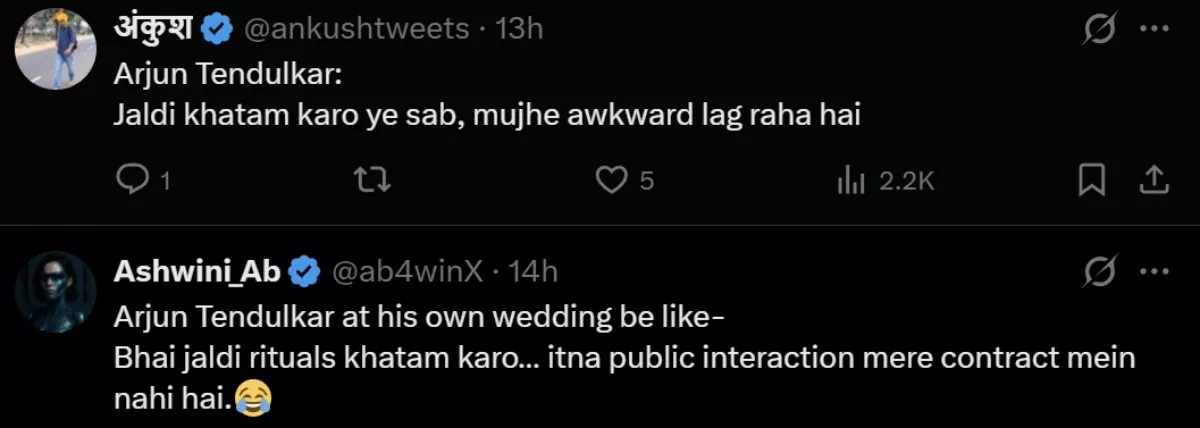Open the 13h timestamp permalink
This screenshot has width=1200, height=428.
point(519,30)
